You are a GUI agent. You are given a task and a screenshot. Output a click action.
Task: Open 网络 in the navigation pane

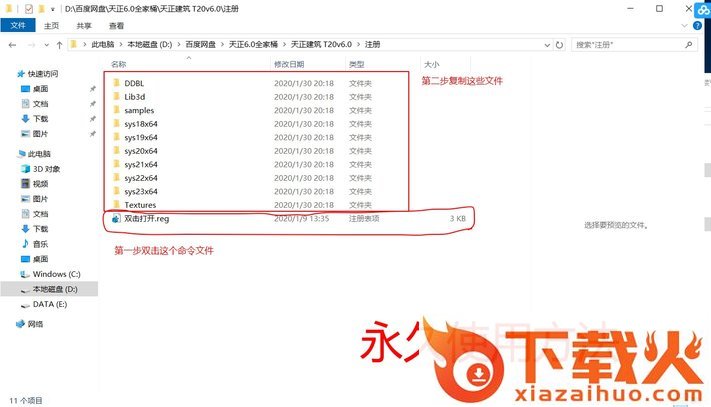pos(35,324)
